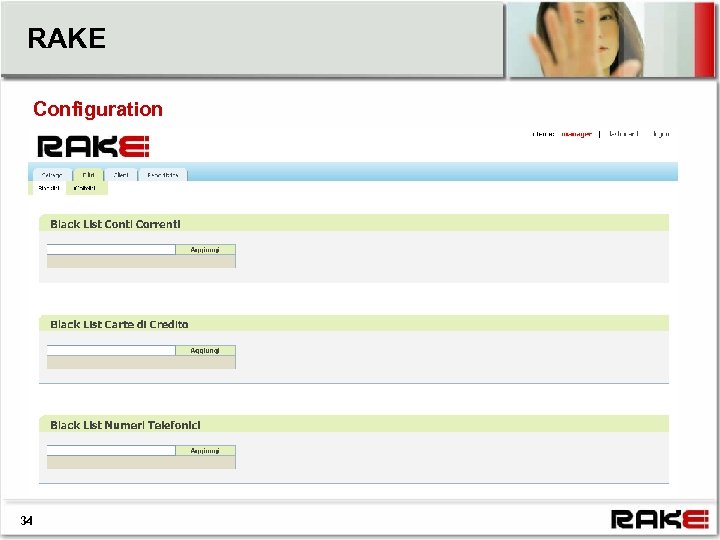720x540 pixels.
Task: Click the beige list area under Carte di Credito
Action: [x=141, y=362]
